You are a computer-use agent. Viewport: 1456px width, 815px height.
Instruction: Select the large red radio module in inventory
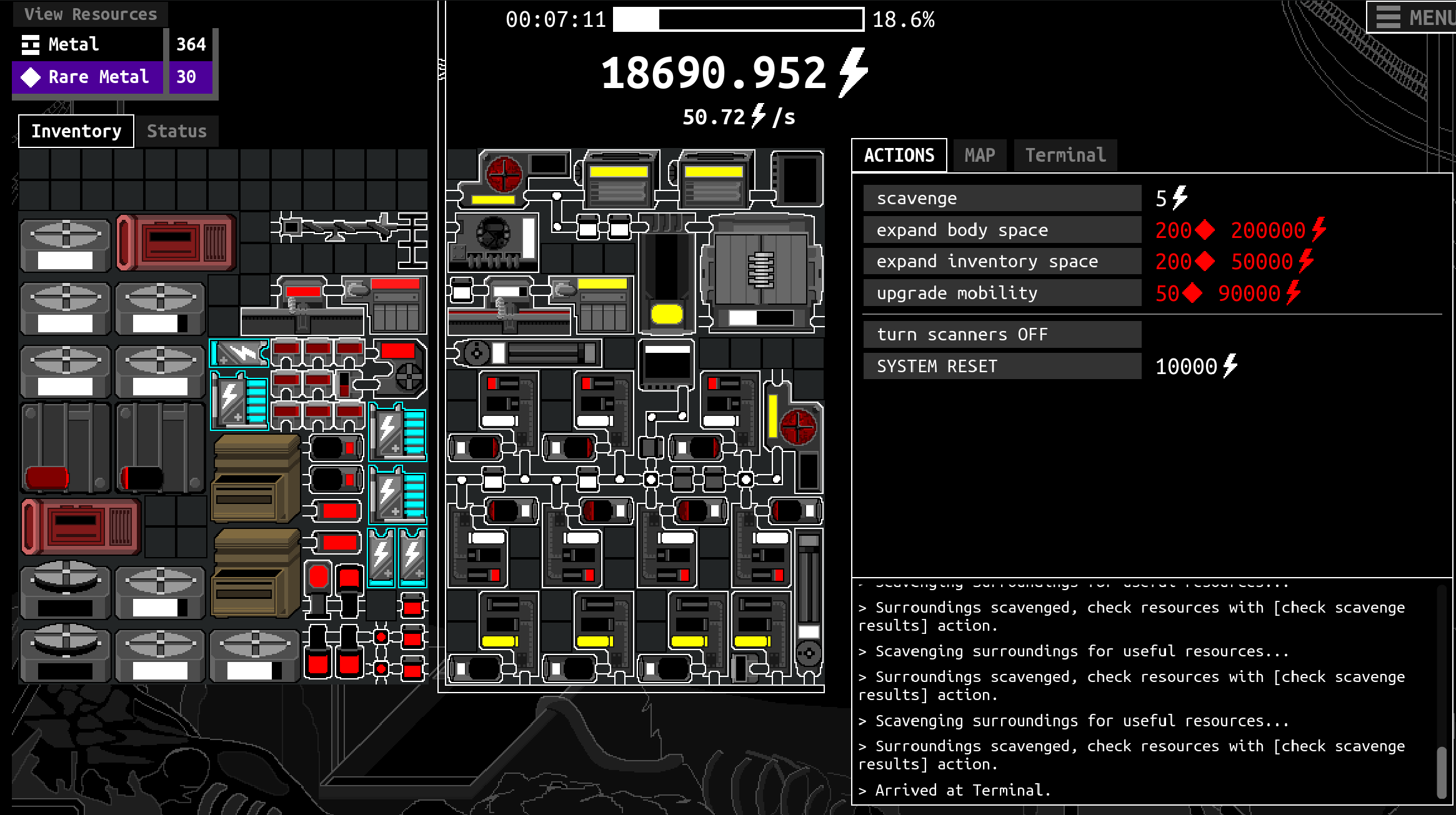[176, 243]
